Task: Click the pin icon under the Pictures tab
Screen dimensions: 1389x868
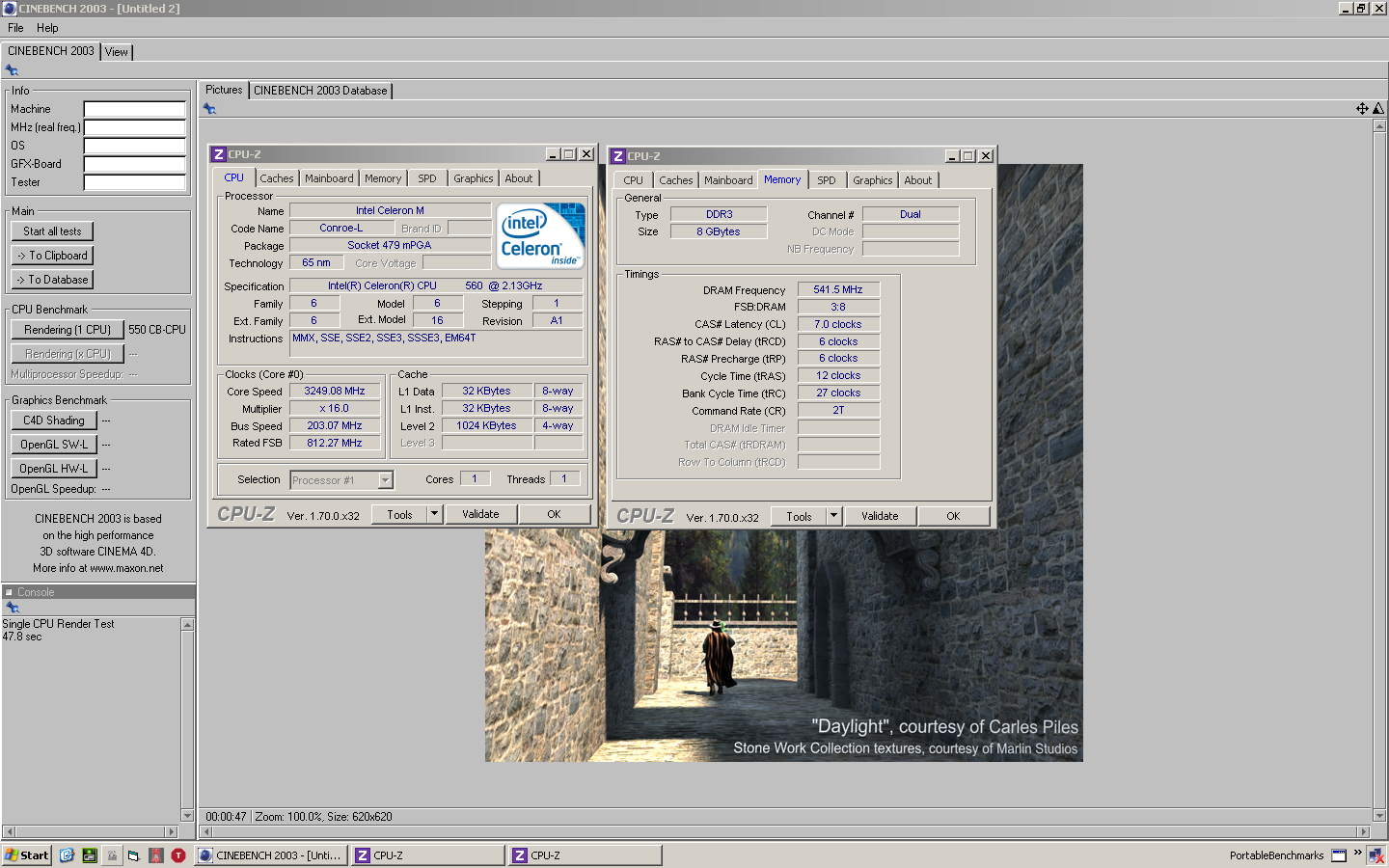Action: coord(209,109)
